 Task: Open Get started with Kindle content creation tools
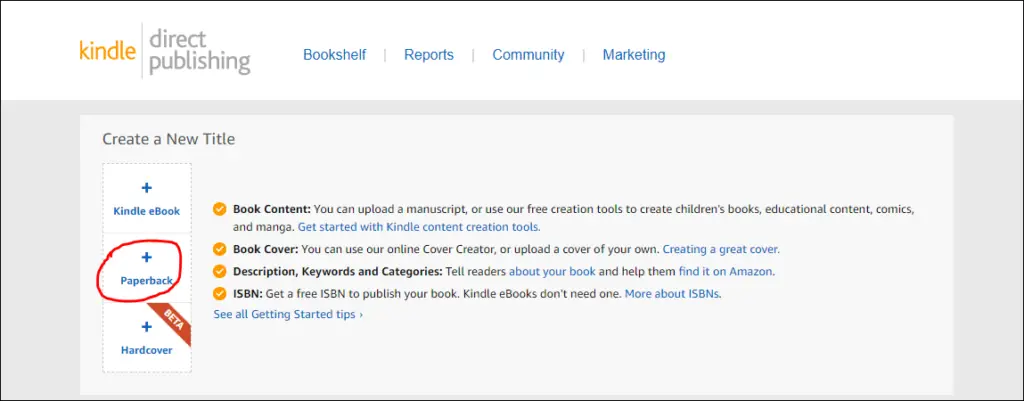pyautogui.click(x=419, y=227)
